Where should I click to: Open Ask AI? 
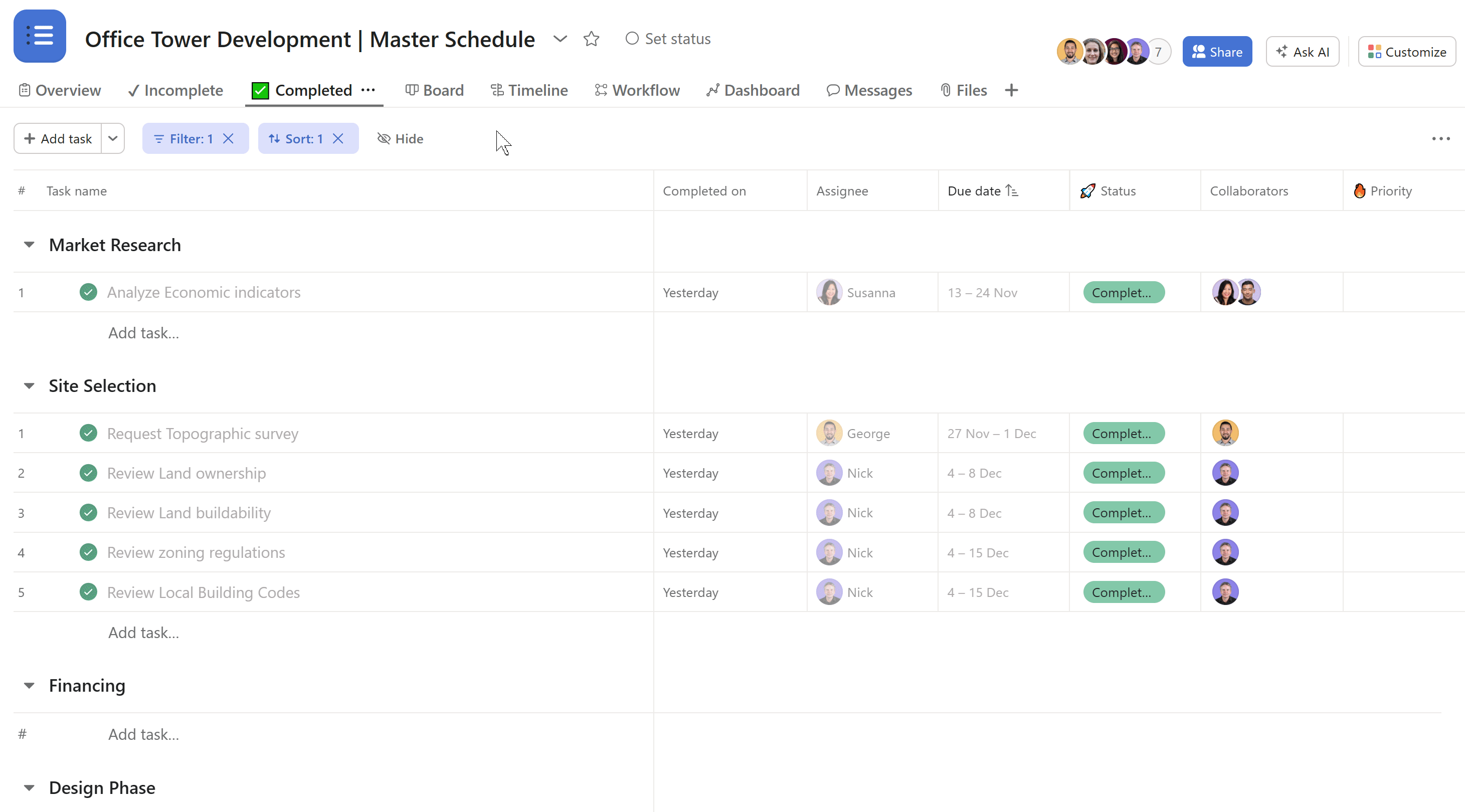(x=1303, y=51)
